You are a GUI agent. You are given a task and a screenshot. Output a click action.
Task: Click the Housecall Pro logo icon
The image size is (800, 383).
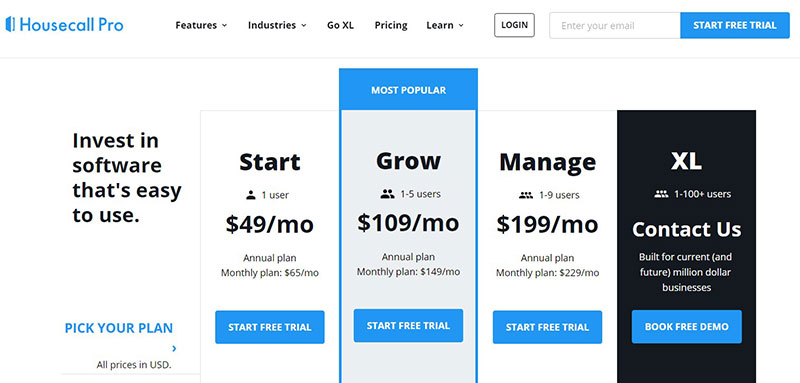10,24
